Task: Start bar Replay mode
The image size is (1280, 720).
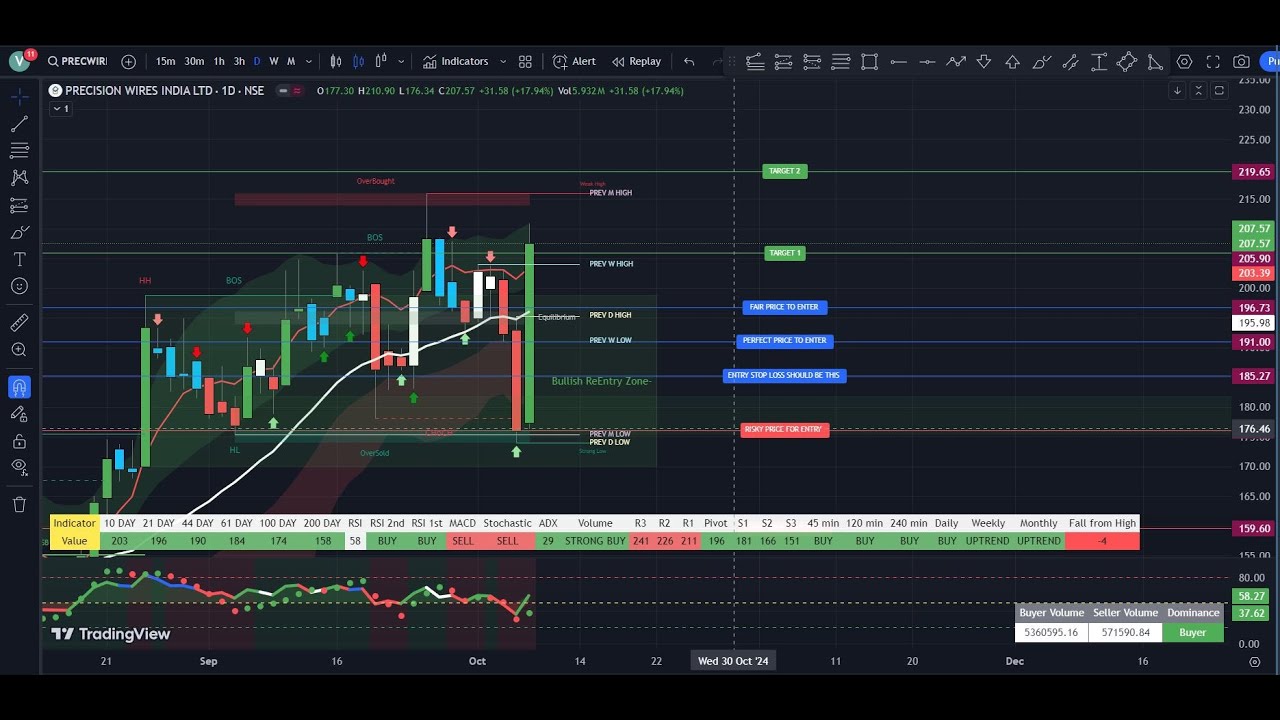Action: click(637, 61)
